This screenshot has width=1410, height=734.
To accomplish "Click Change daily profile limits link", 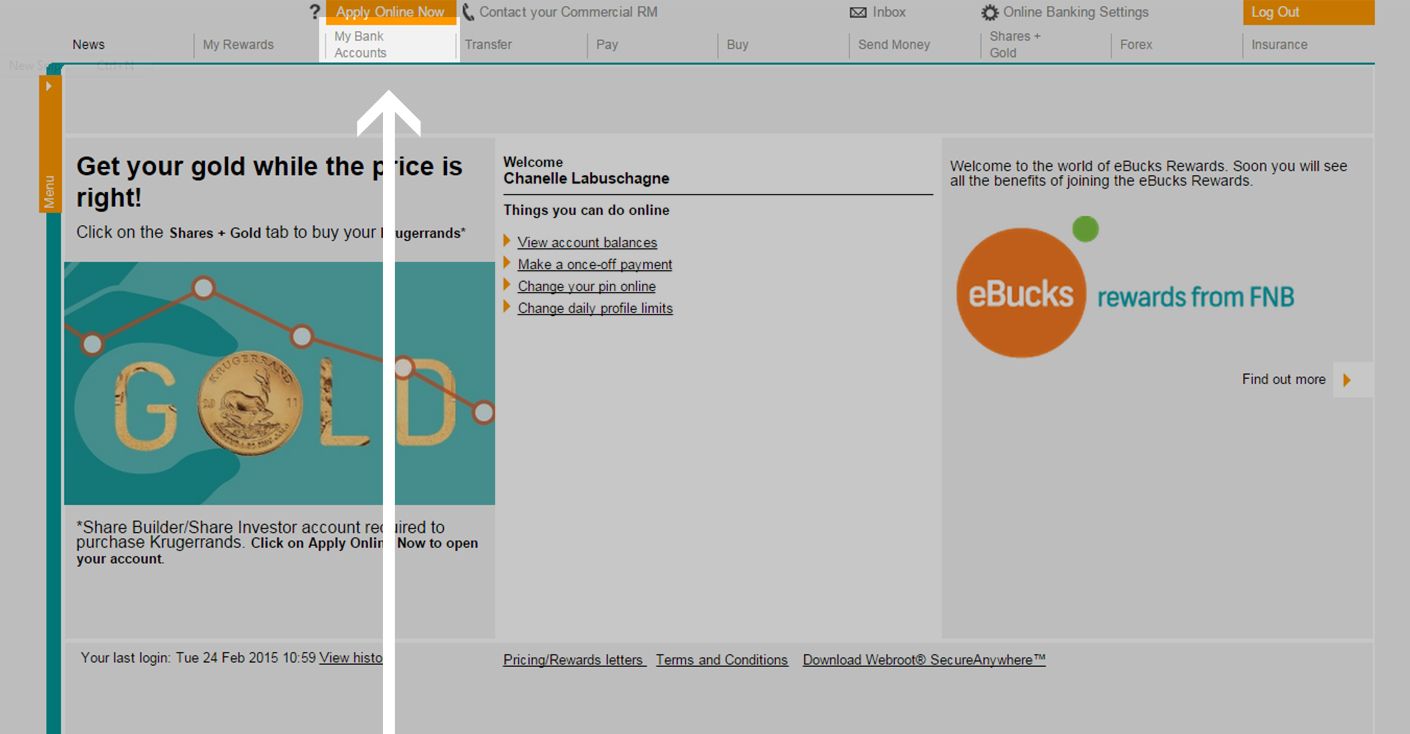I will click(594, 308).
